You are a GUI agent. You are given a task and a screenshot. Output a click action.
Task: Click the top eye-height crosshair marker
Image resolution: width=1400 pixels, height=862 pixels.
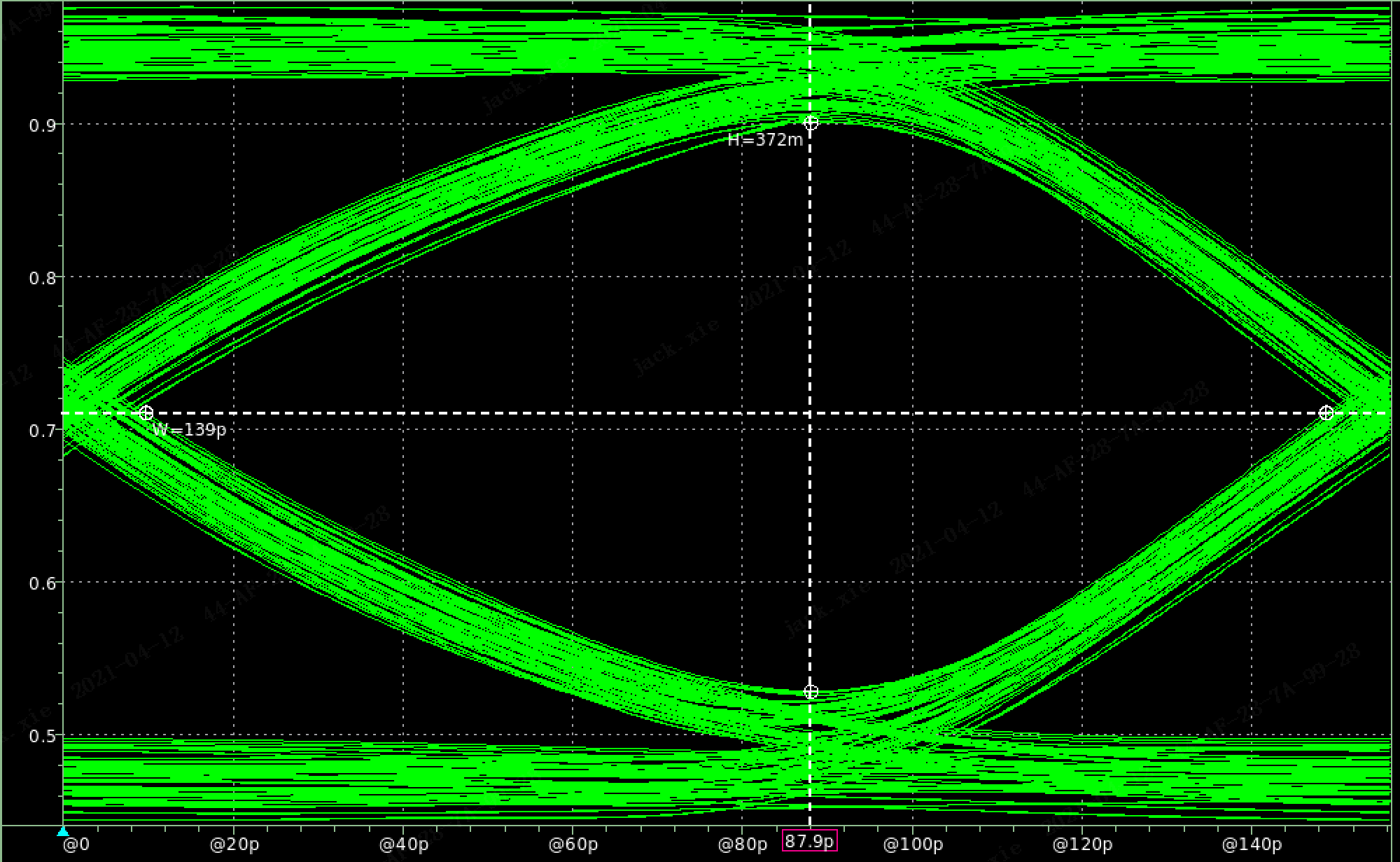click(x=811, y=123)
